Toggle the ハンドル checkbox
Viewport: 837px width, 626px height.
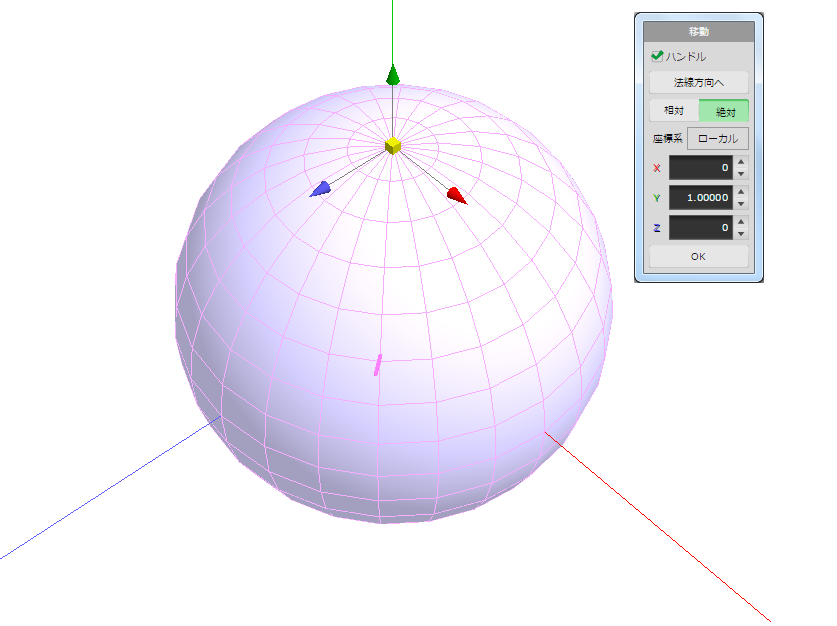tap(657, 57)
